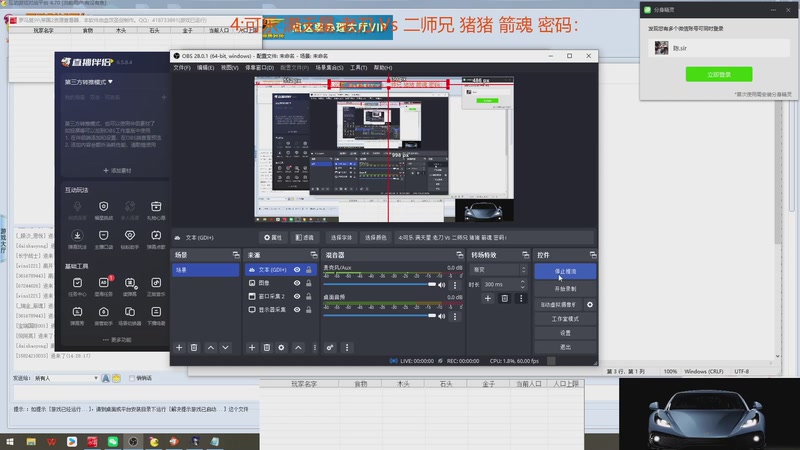Add a transition with plus icon in 转场特效

(488, 298)
